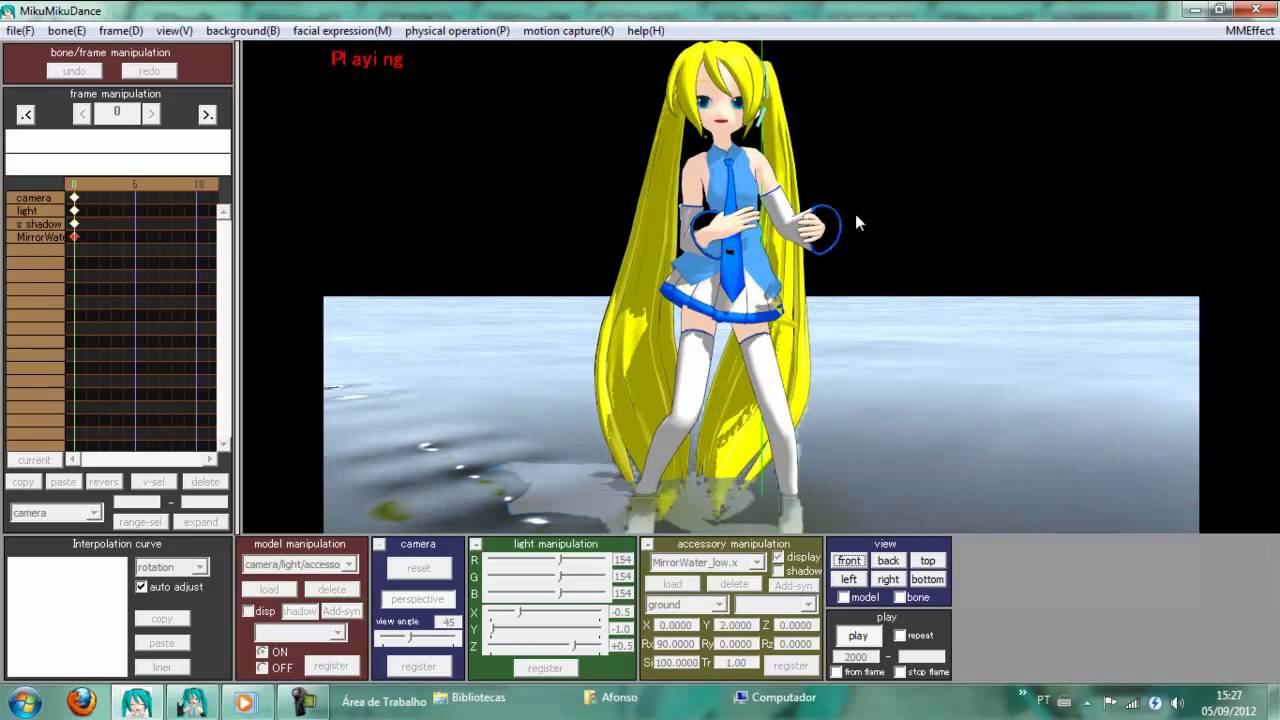Image resolution: width=1280 pixels, height=720 pixels.
Task: Switch to first MikuMikuDance taskbar icon
Action: coord(136,702)
